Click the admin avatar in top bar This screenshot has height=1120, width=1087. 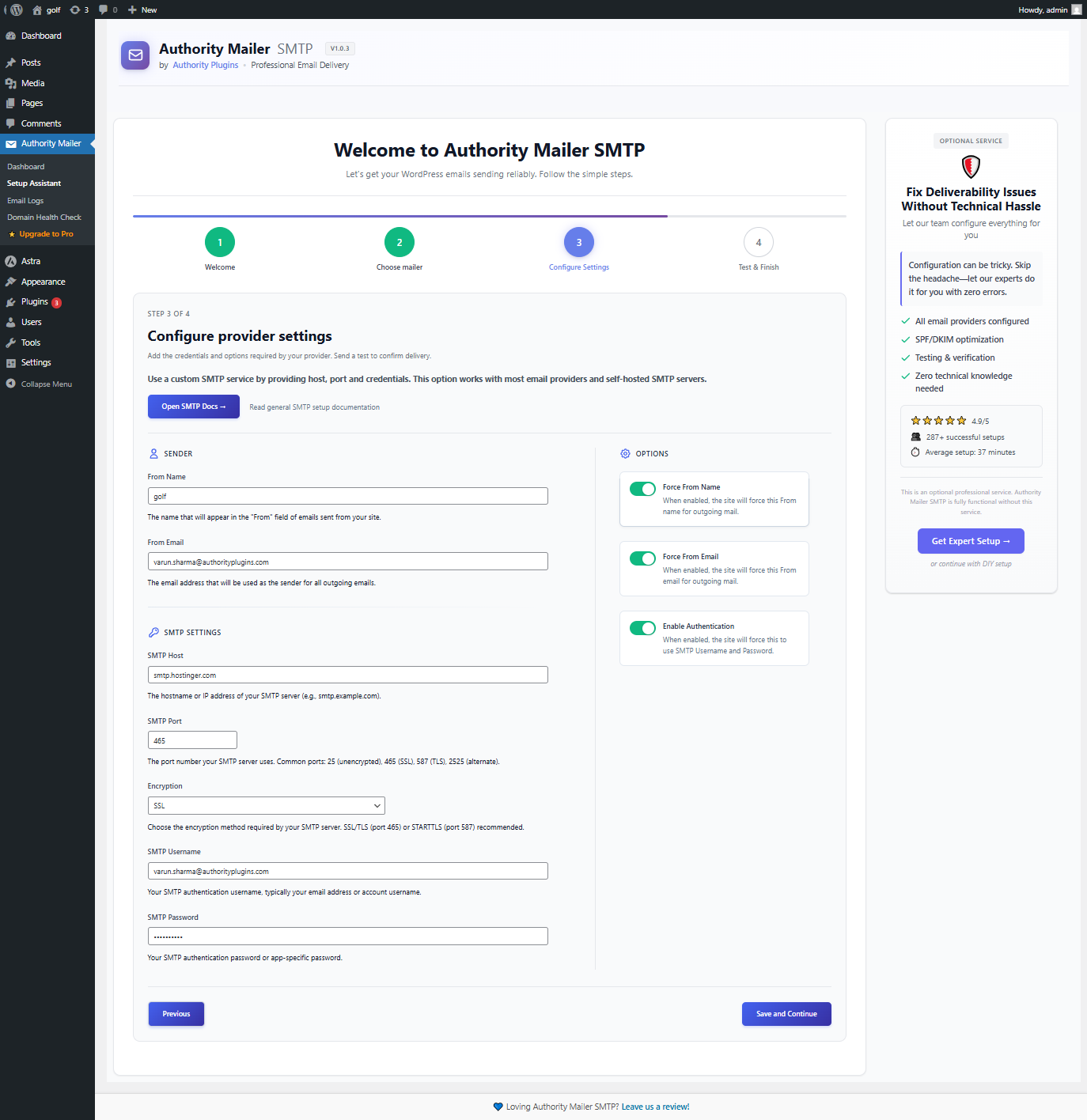pos(1077,9)
